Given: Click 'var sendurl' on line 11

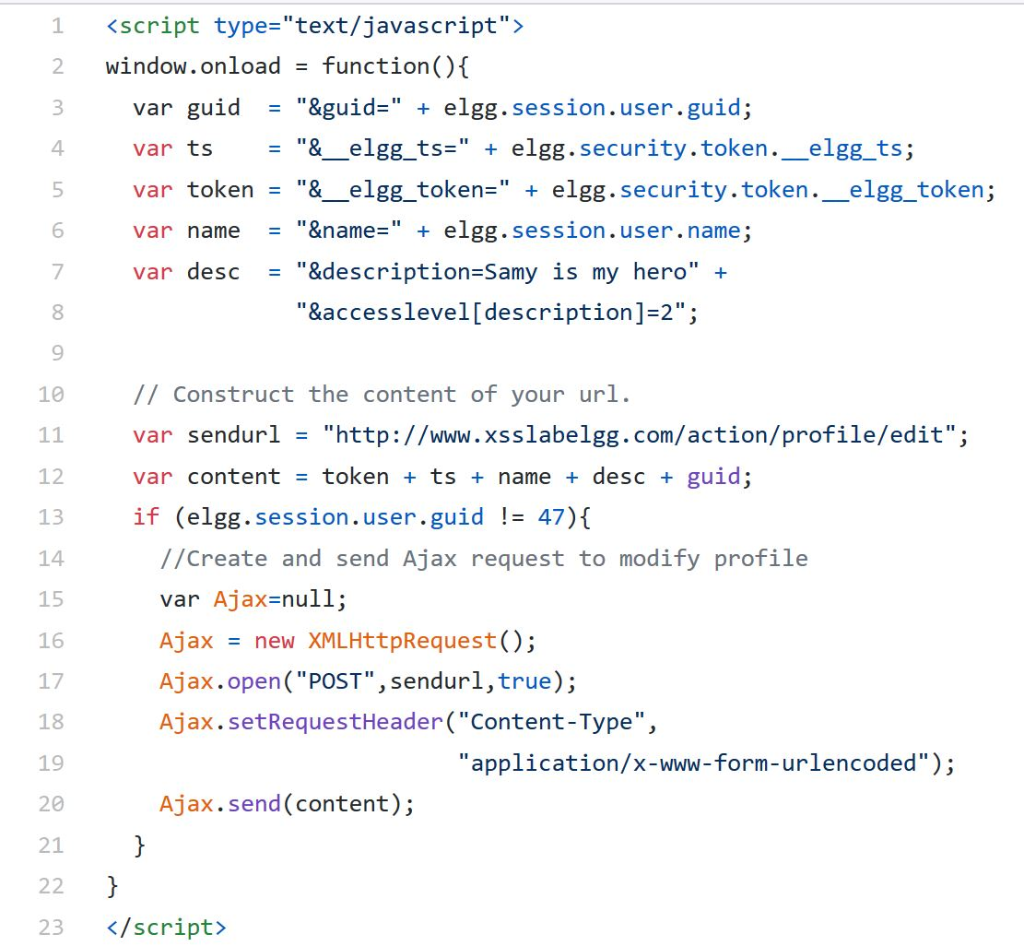Looking at the screenshot, I should click(x=206, y=435).
